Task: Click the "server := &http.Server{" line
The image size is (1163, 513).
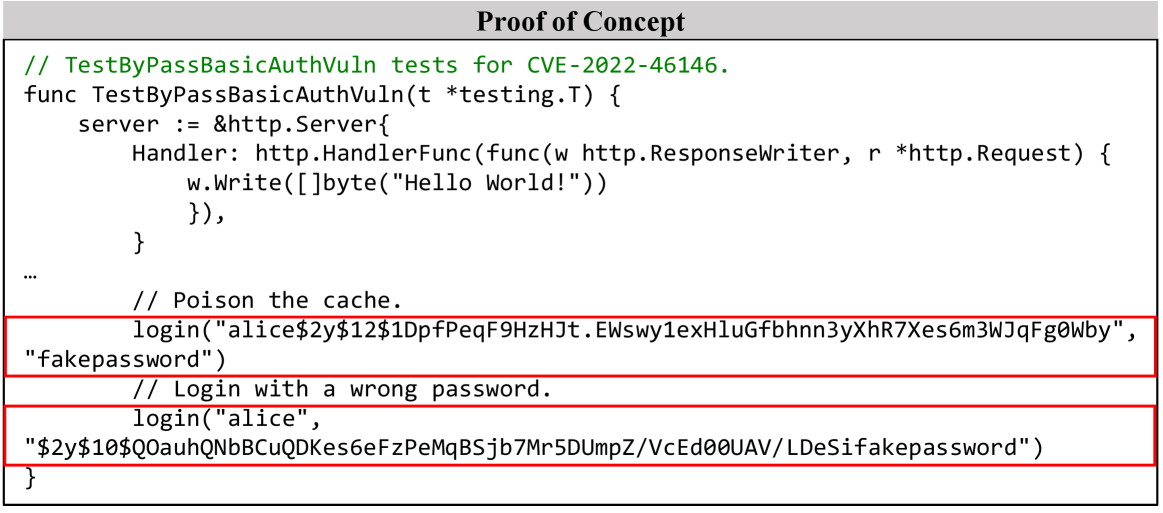Action: tap(225, 126)
